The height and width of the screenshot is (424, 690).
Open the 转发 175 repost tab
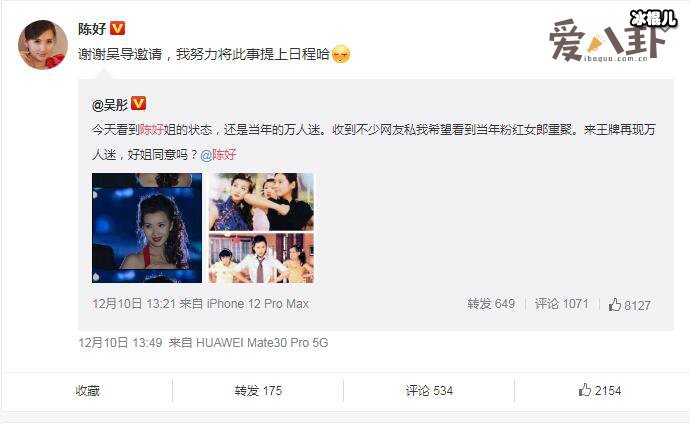(x=258, y=391)
